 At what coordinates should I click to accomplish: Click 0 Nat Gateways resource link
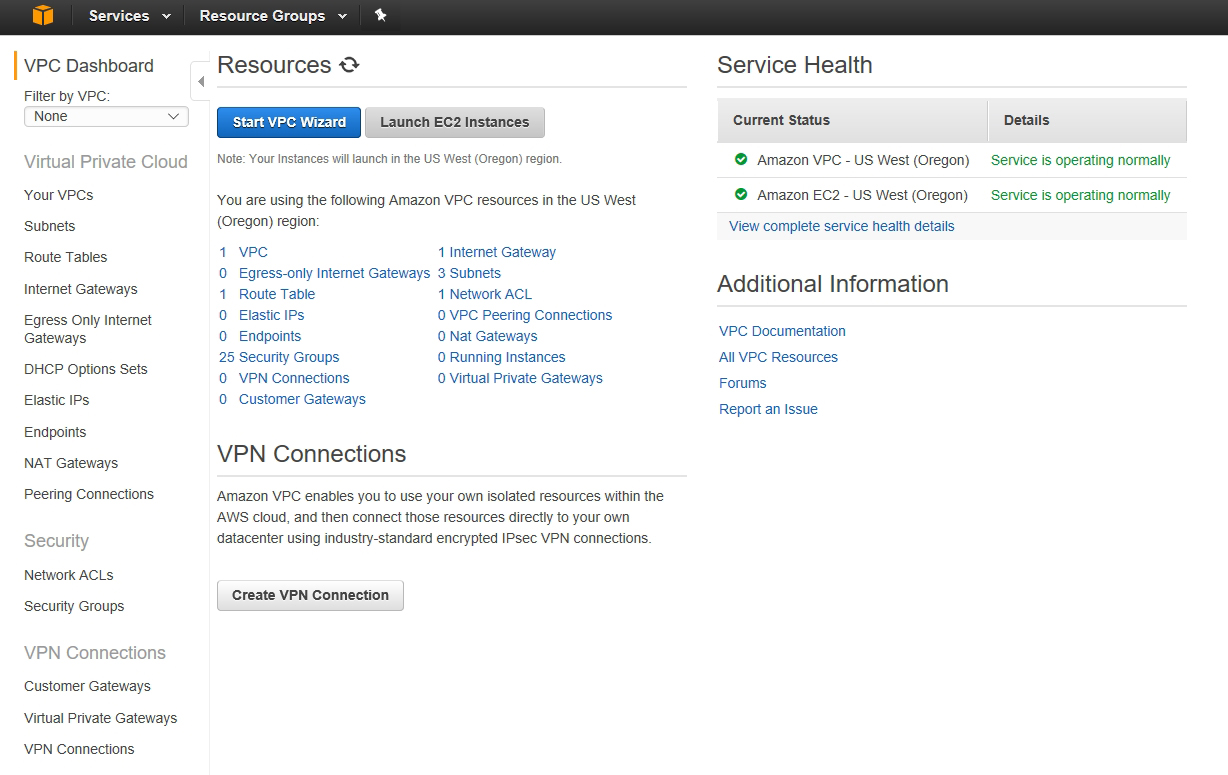[x=488, y=336]
